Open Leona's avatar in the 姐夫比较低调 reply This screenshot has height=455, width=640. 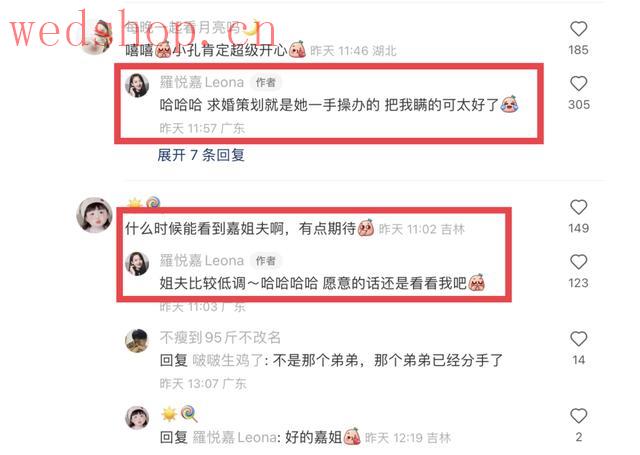tap(137, 264)
